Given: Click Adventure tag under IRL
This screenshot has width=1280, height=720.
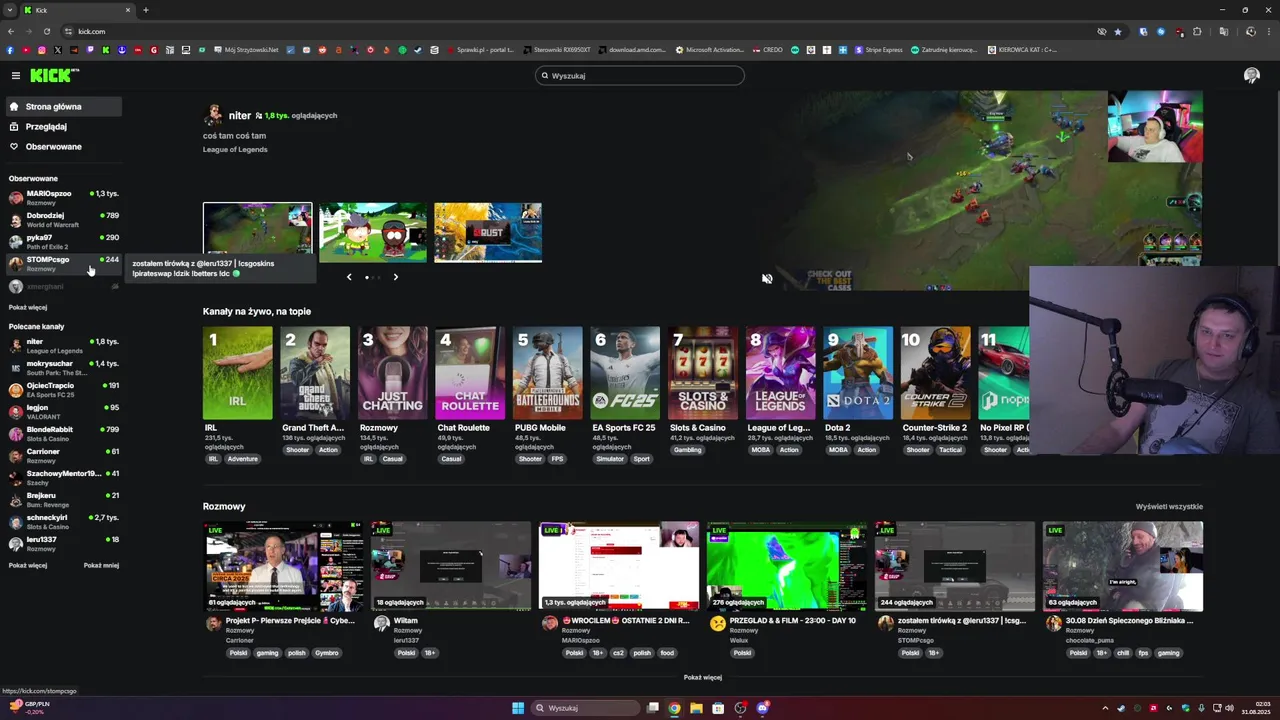Looking at the screenshot, I should [243, 459].
